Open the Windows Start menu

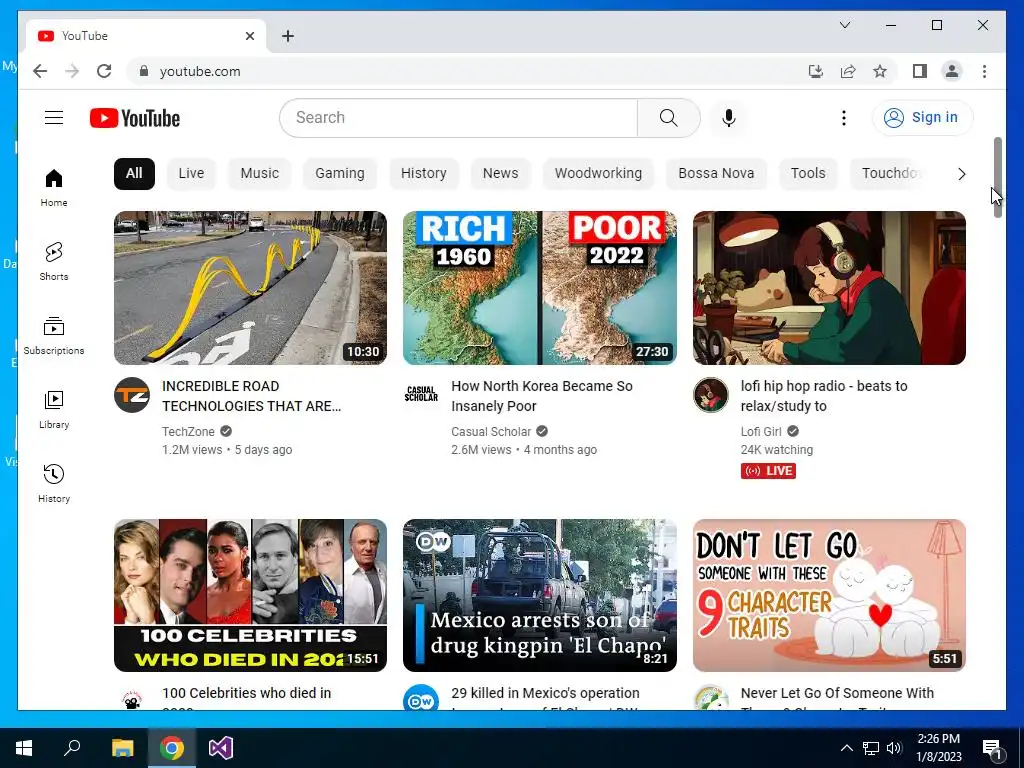click(x=24, y=748)
